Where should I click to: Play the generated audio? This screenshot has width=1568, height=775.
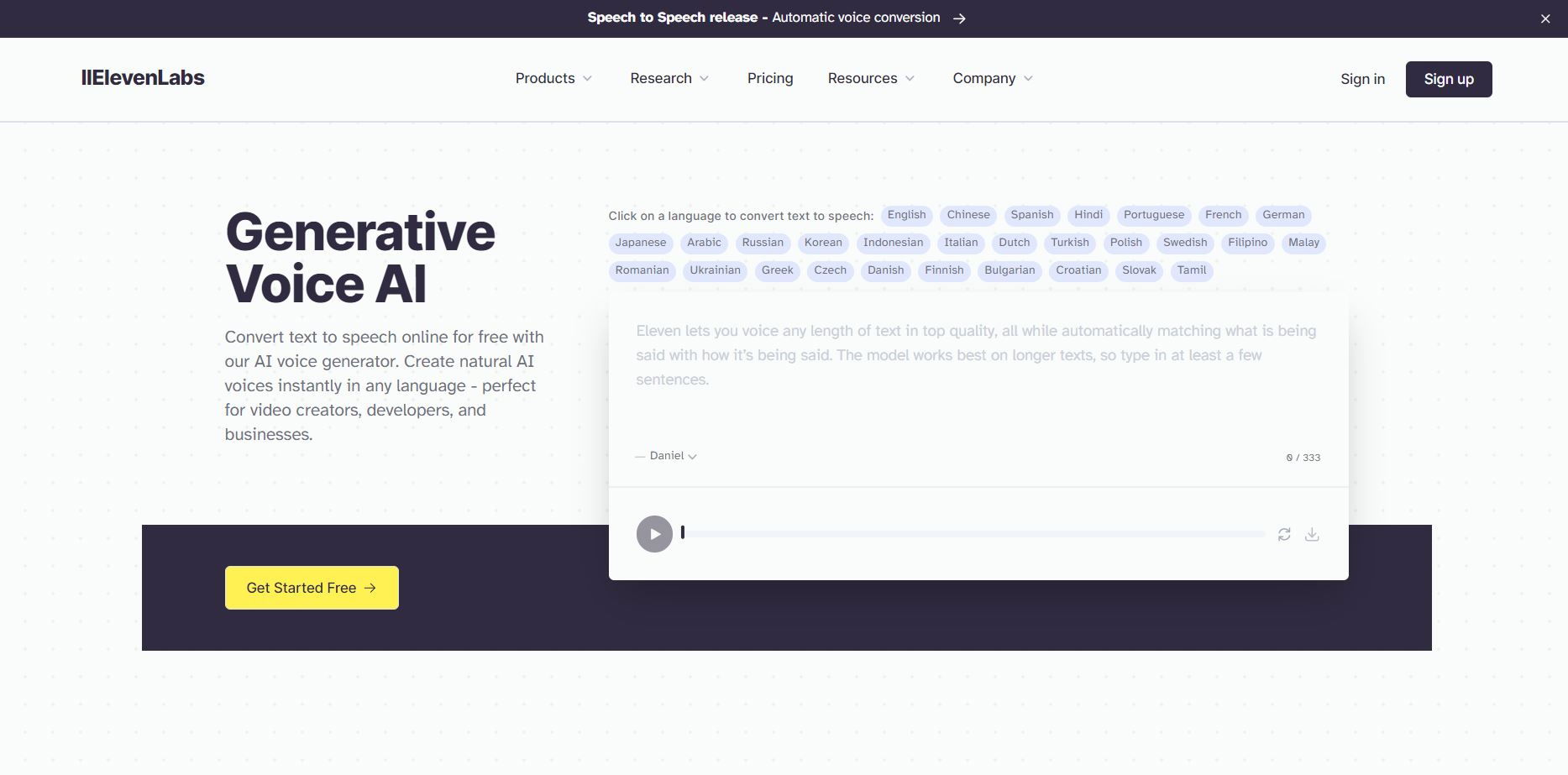pos(654,534)
